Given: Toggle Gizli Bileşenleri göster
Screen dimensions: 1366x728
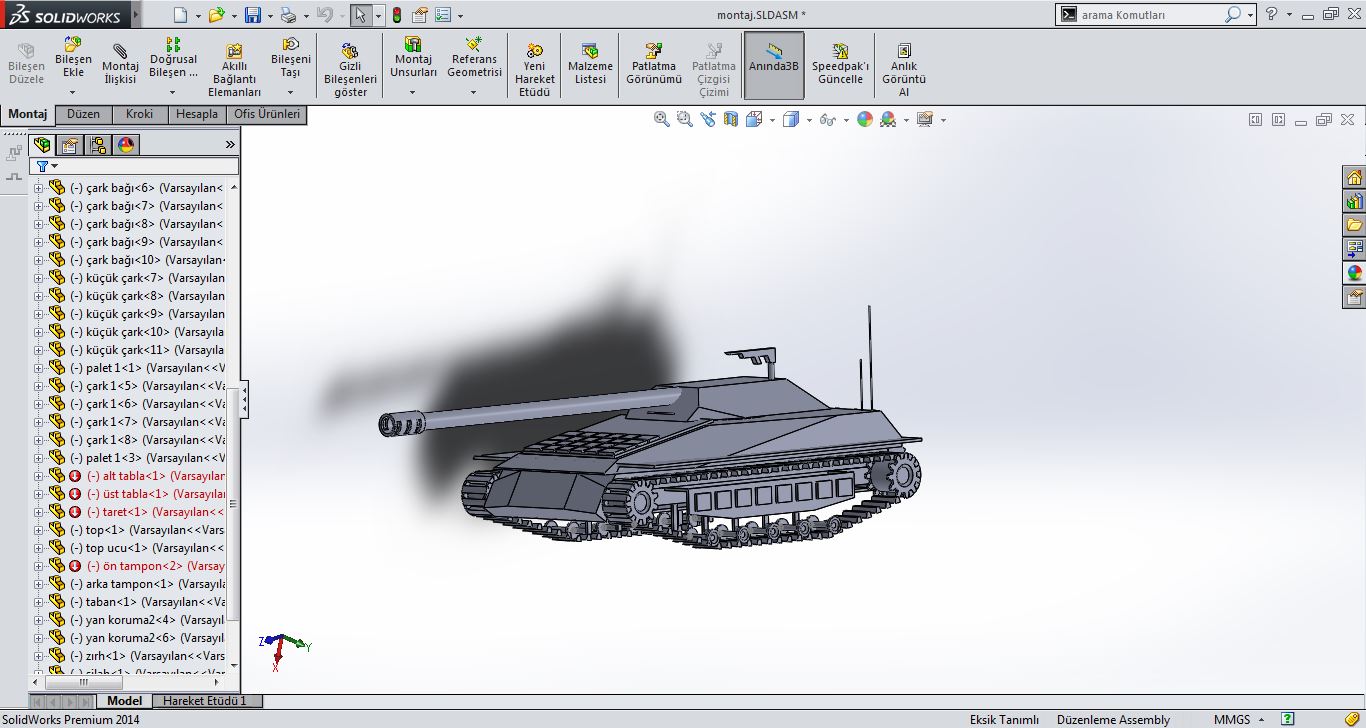Looking at the screenshot, I should pos(350,70).
